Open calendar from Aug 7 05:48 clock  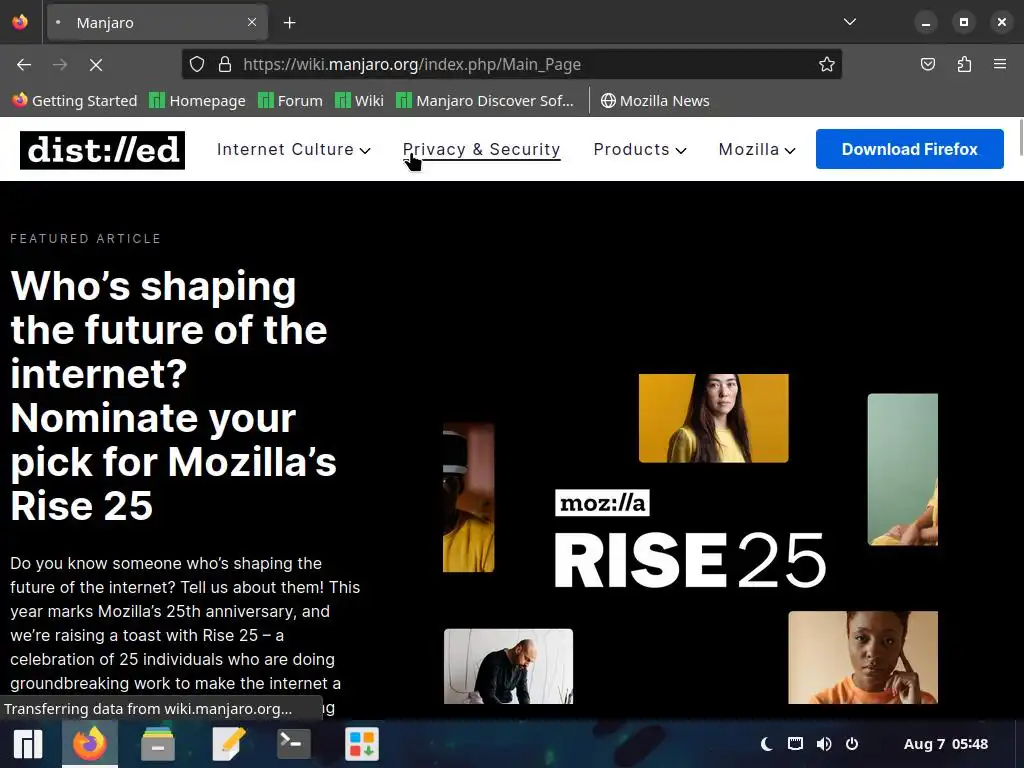click(946, 744)
